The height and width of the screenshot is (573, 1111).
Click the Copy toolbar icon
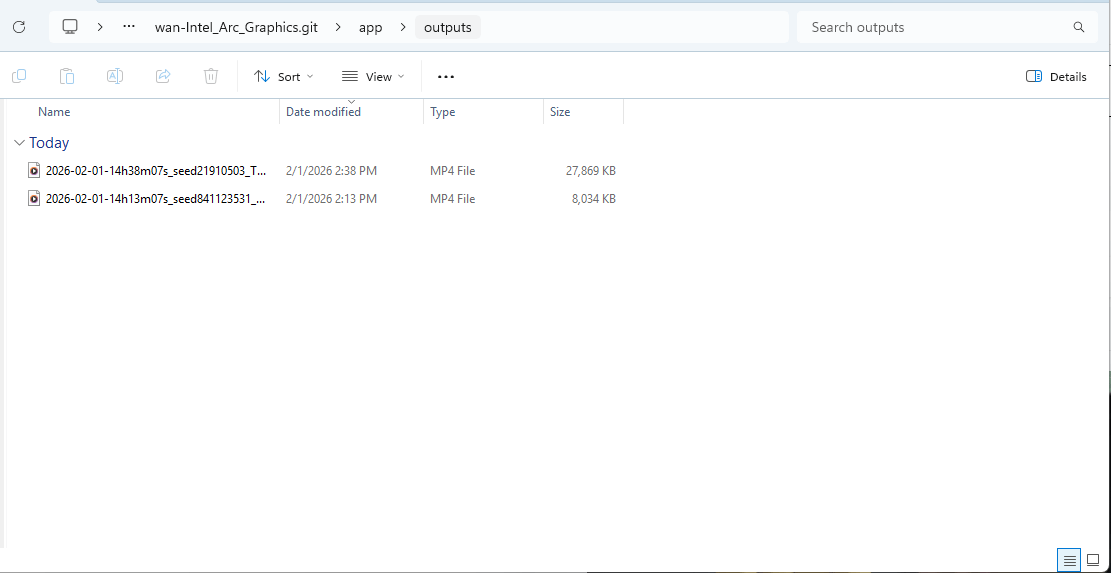[x=19, y=76]
